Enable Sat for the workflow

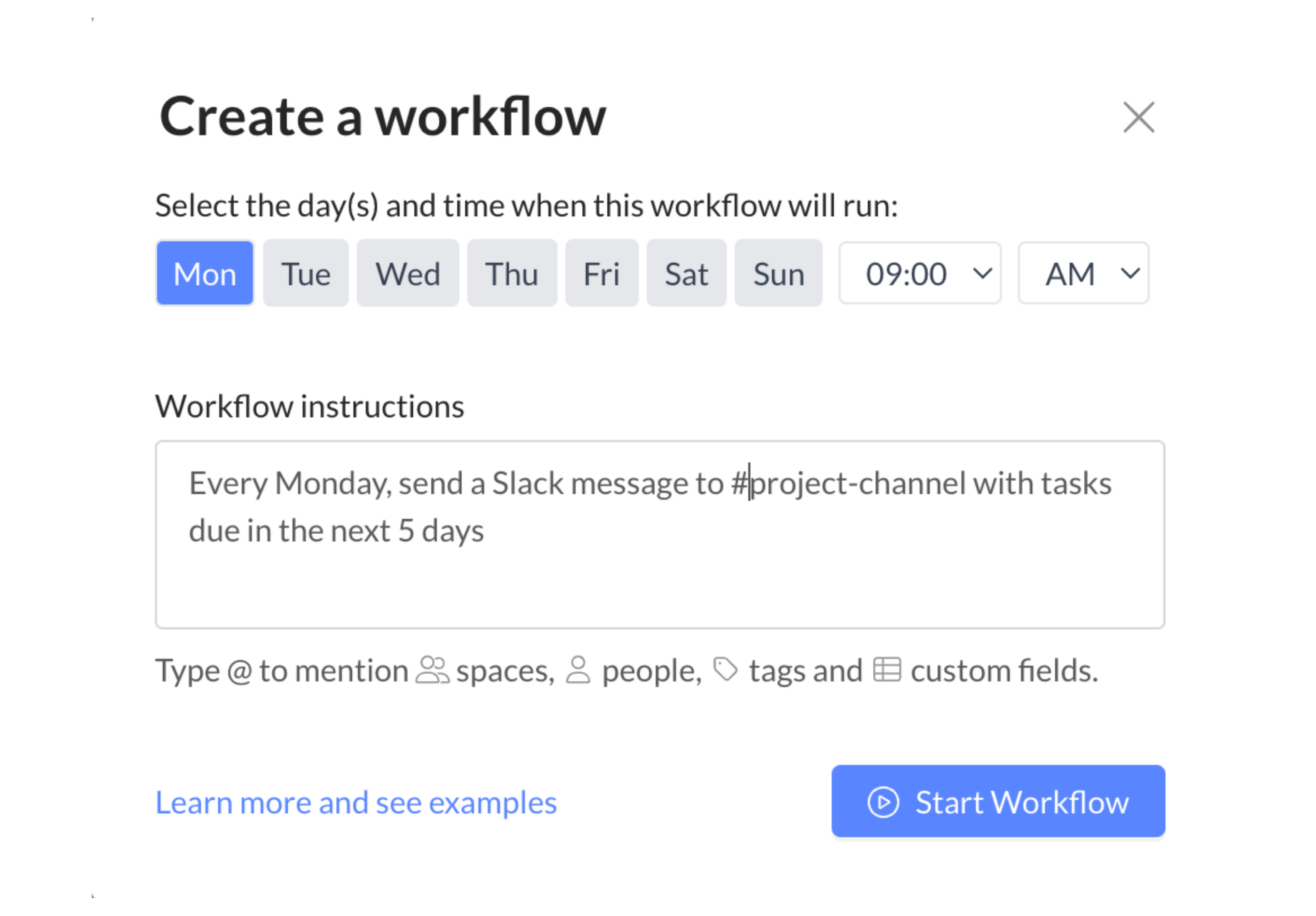point(686,273)
